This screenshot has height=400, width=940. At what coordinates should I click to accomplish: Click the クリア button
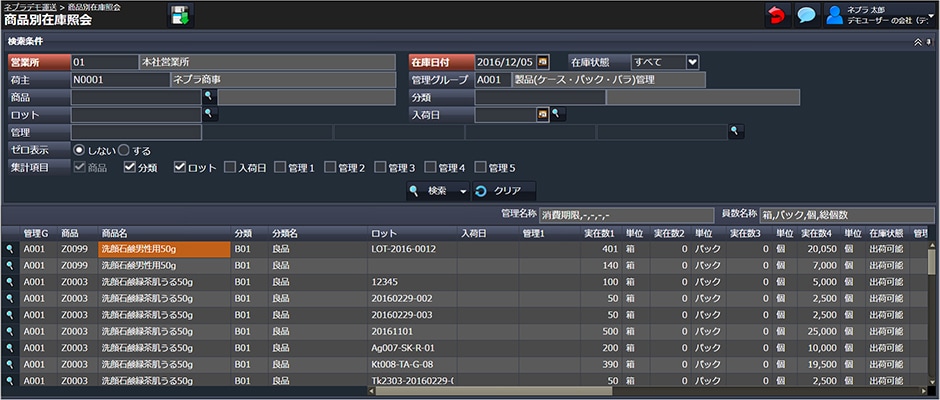pyautogui.click(x=505, y=191)
